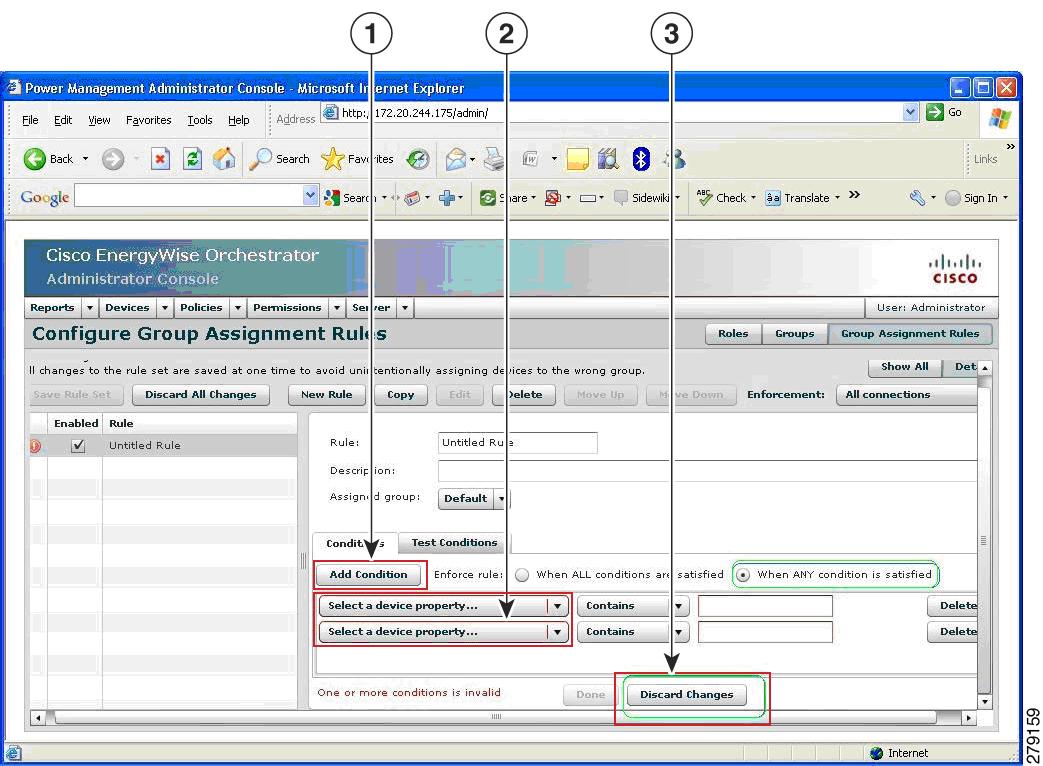Click the Copy rule button

coord(400,395)
